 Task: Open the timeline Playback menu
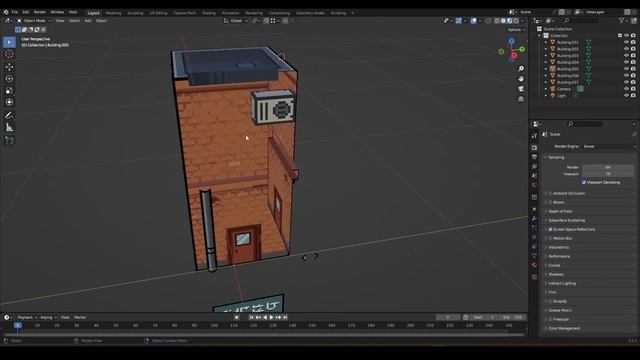(27, 317)
